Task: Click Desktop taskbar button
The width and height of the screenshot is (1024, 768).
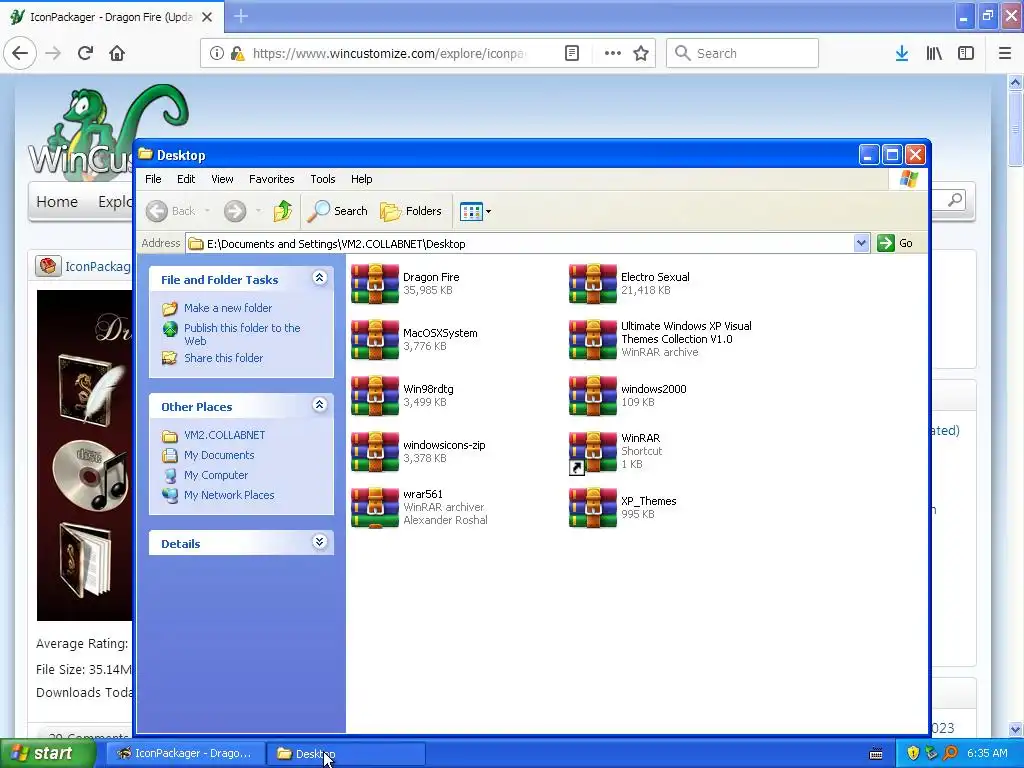Action: [345, 754]
